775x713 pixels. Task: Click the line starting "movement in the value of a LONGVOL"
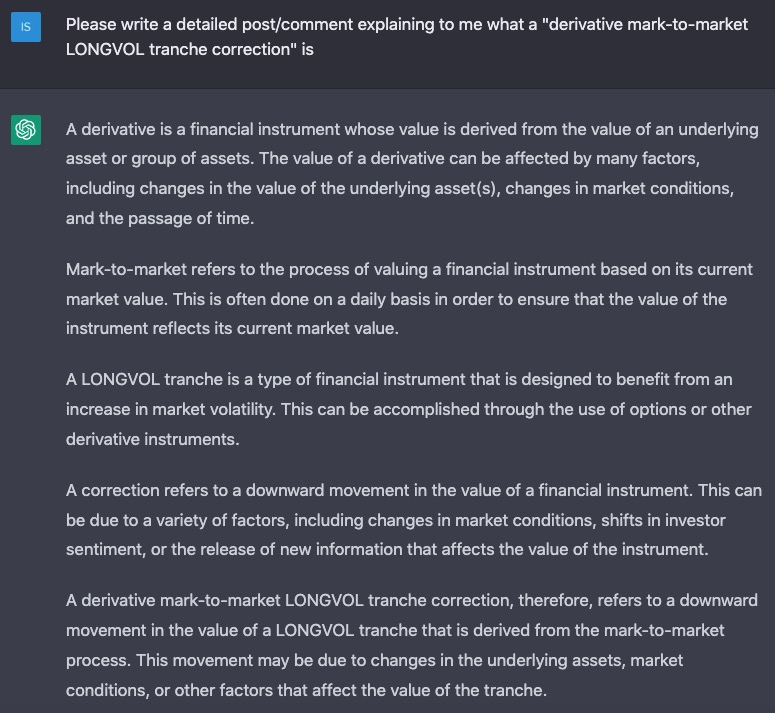pos(395,630)
